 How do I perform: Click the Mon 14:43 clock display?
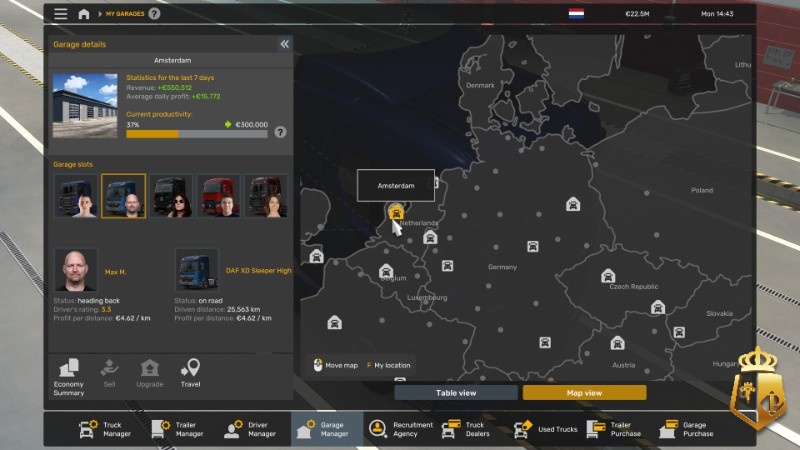(x=717, y=14)
